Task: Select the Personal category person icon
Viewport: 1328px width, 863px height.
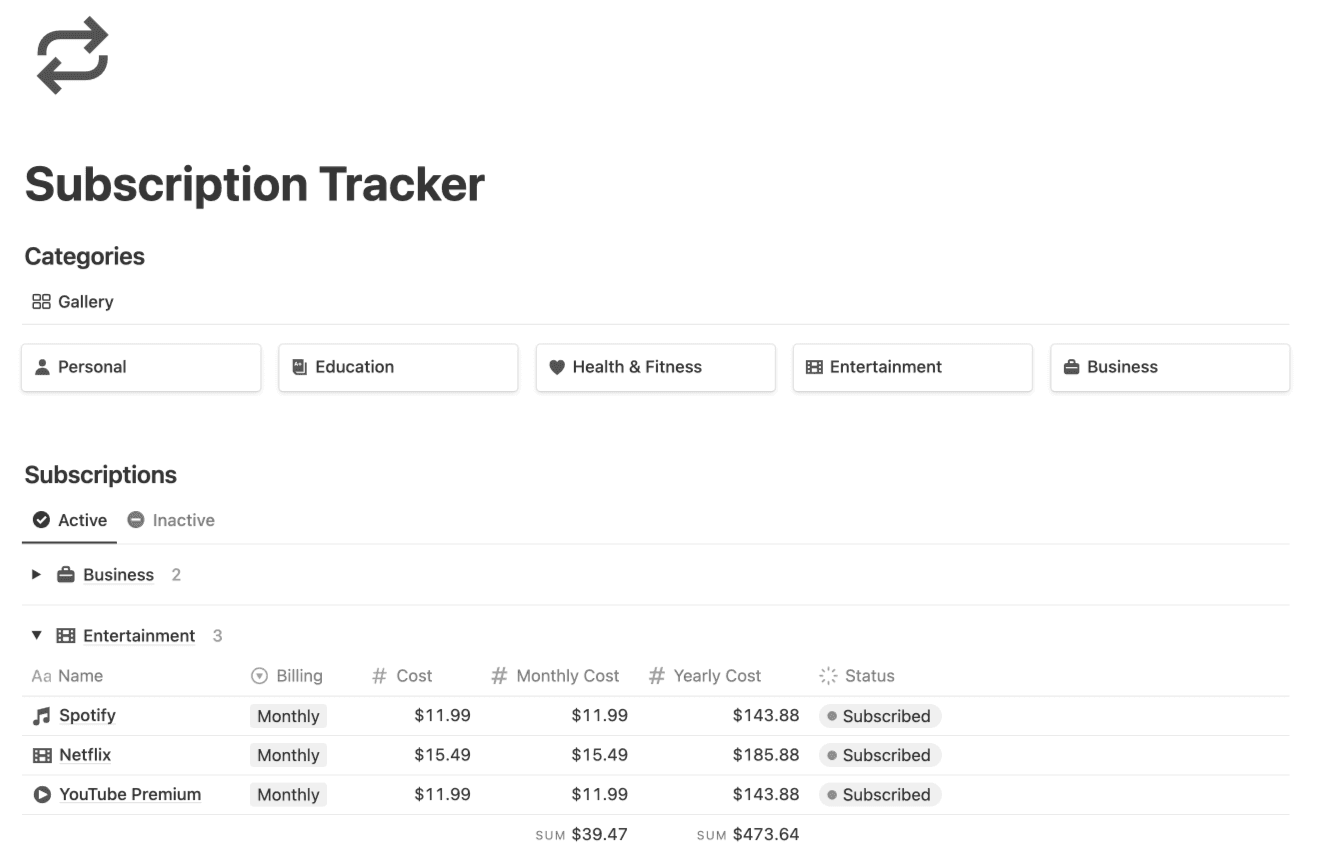Action: point(42,367)
